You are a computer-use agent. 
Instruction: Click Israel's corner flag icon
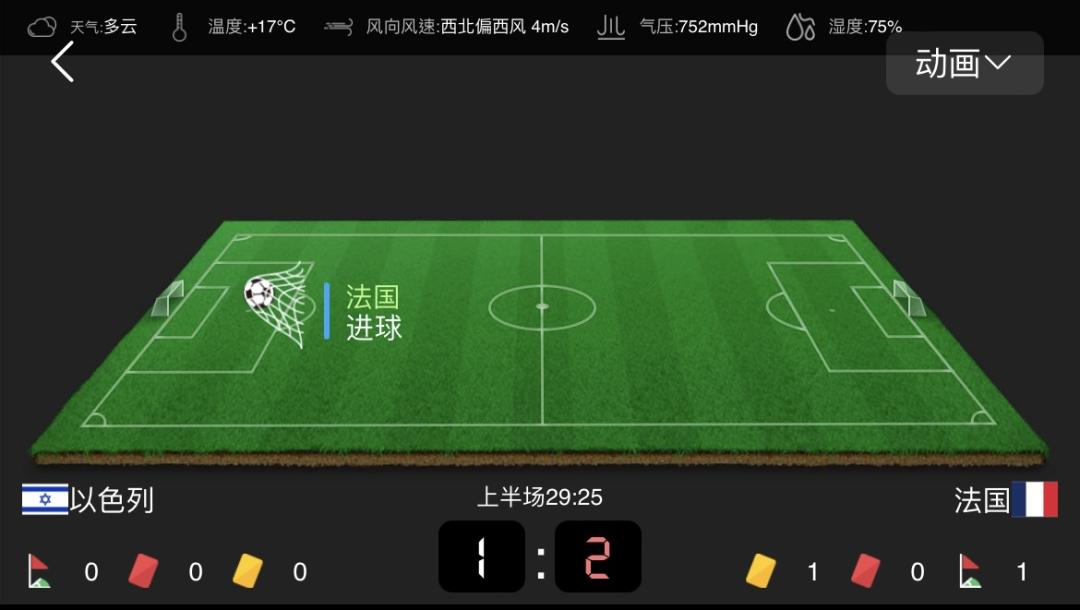[x=39, y=571]
